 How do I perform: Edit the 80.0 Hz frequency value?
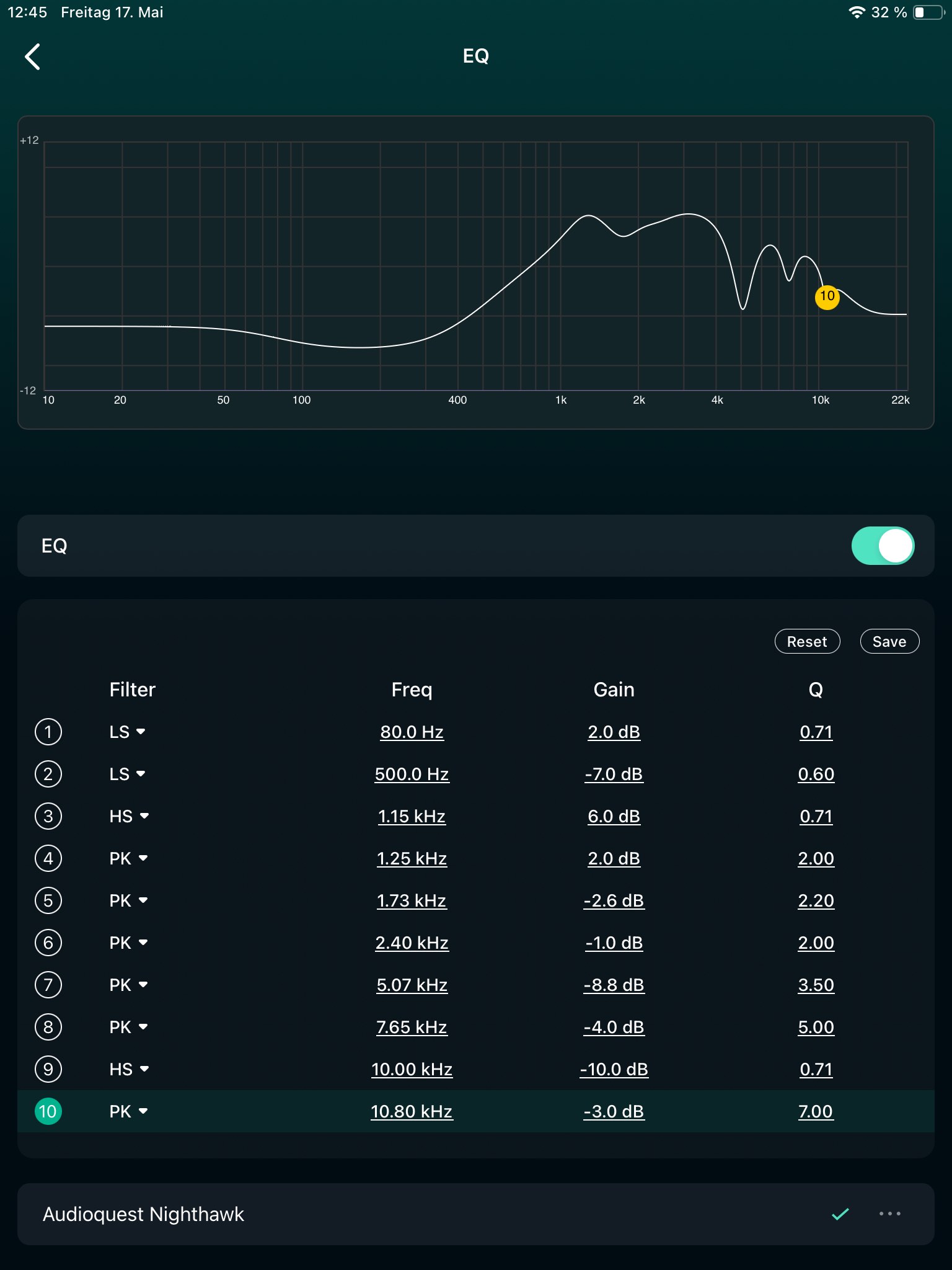[x=412, y=732]
